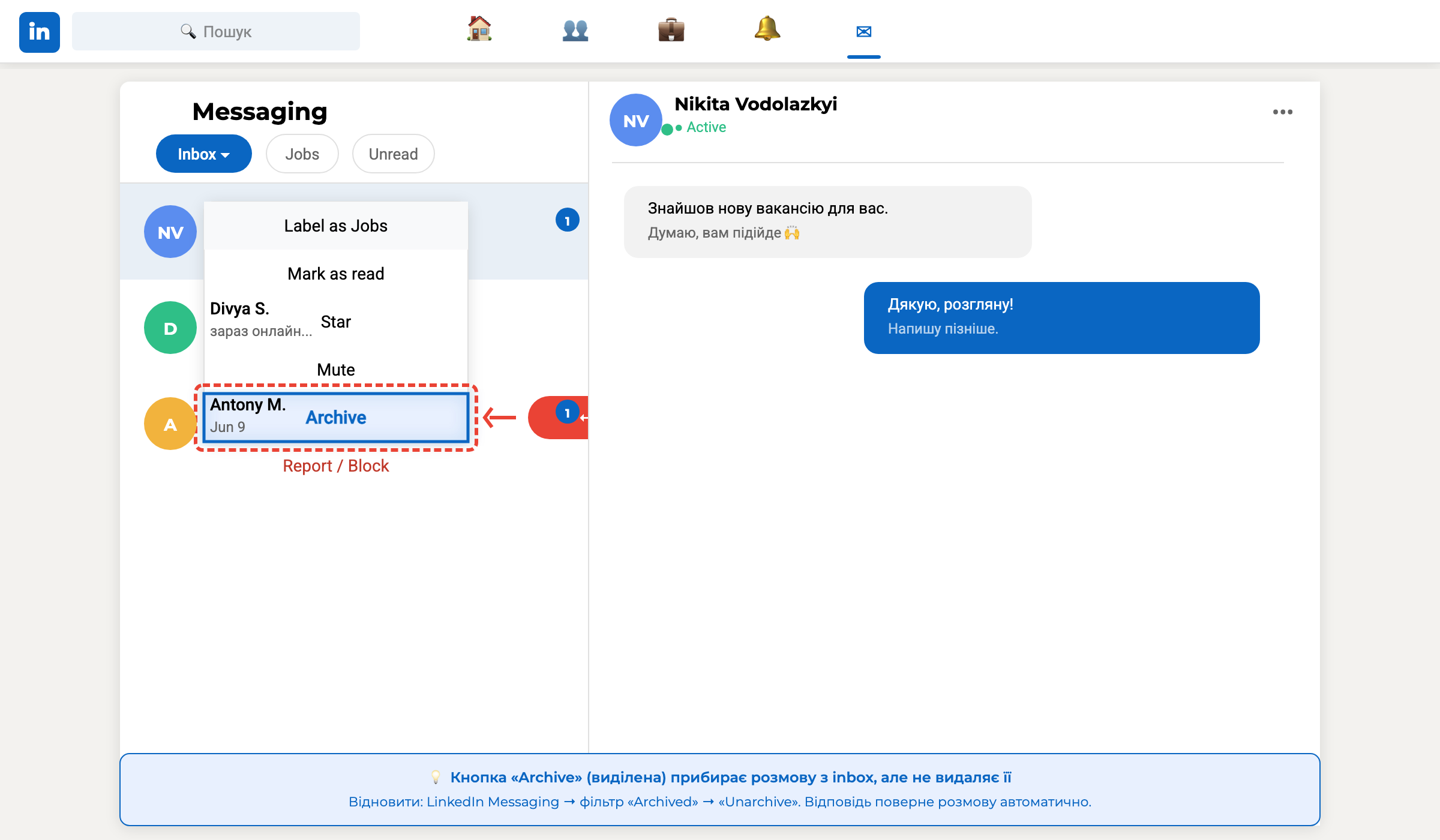This screenshot has width=1440, height=840.
Task: Open the three-dots conversation options
Action: [x=1283, y=112]
